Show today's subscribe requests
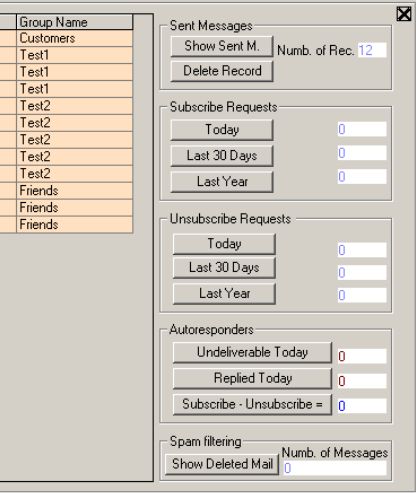This screenshot has width=416, height=493. pyautogui.click(x=222, y=130)
